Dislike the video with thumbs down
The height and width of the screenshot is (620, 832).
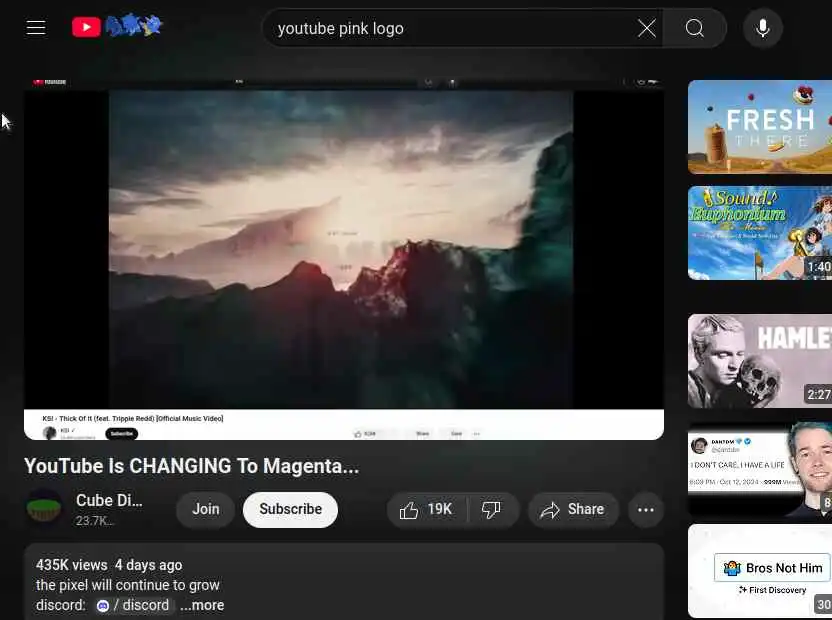(x=492, y=510)
